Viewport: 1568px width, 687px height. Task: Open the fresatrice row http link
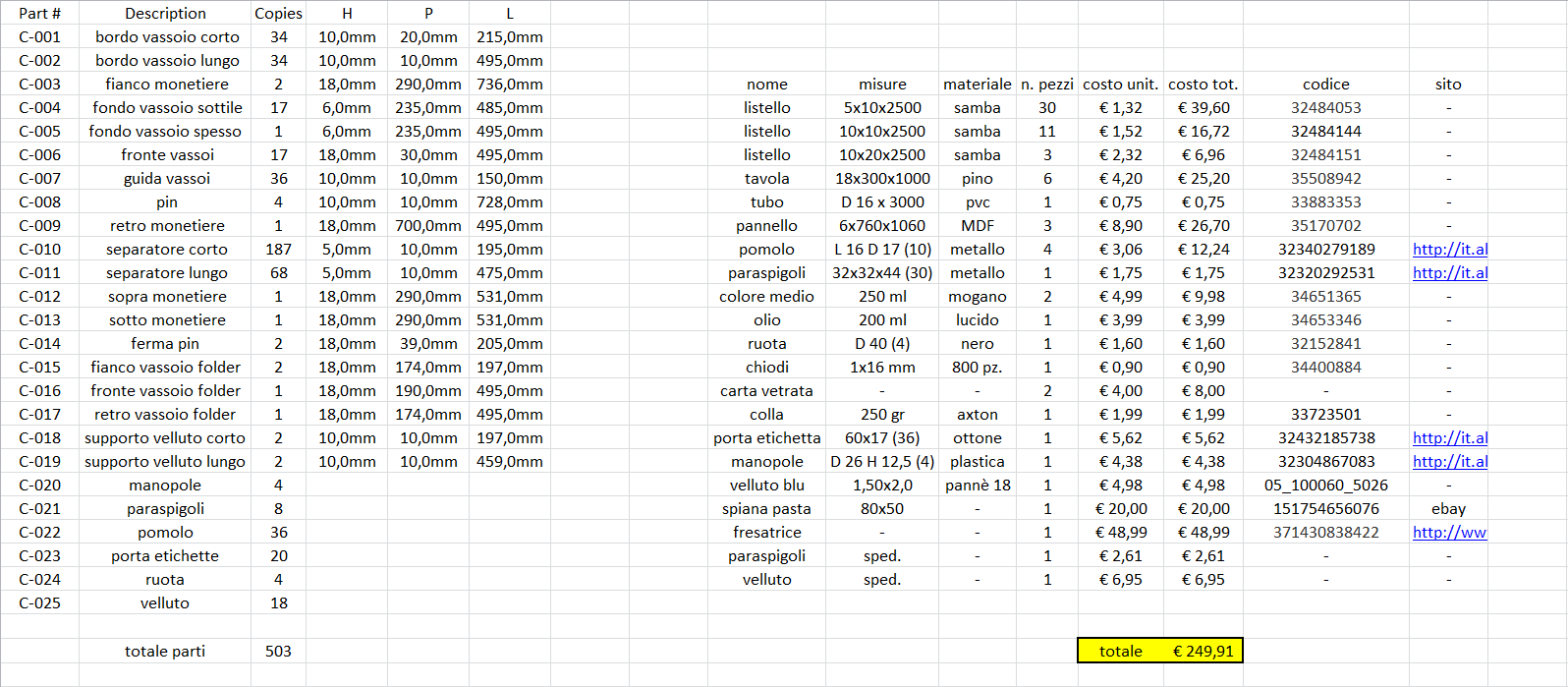[x=1449, y=533]
